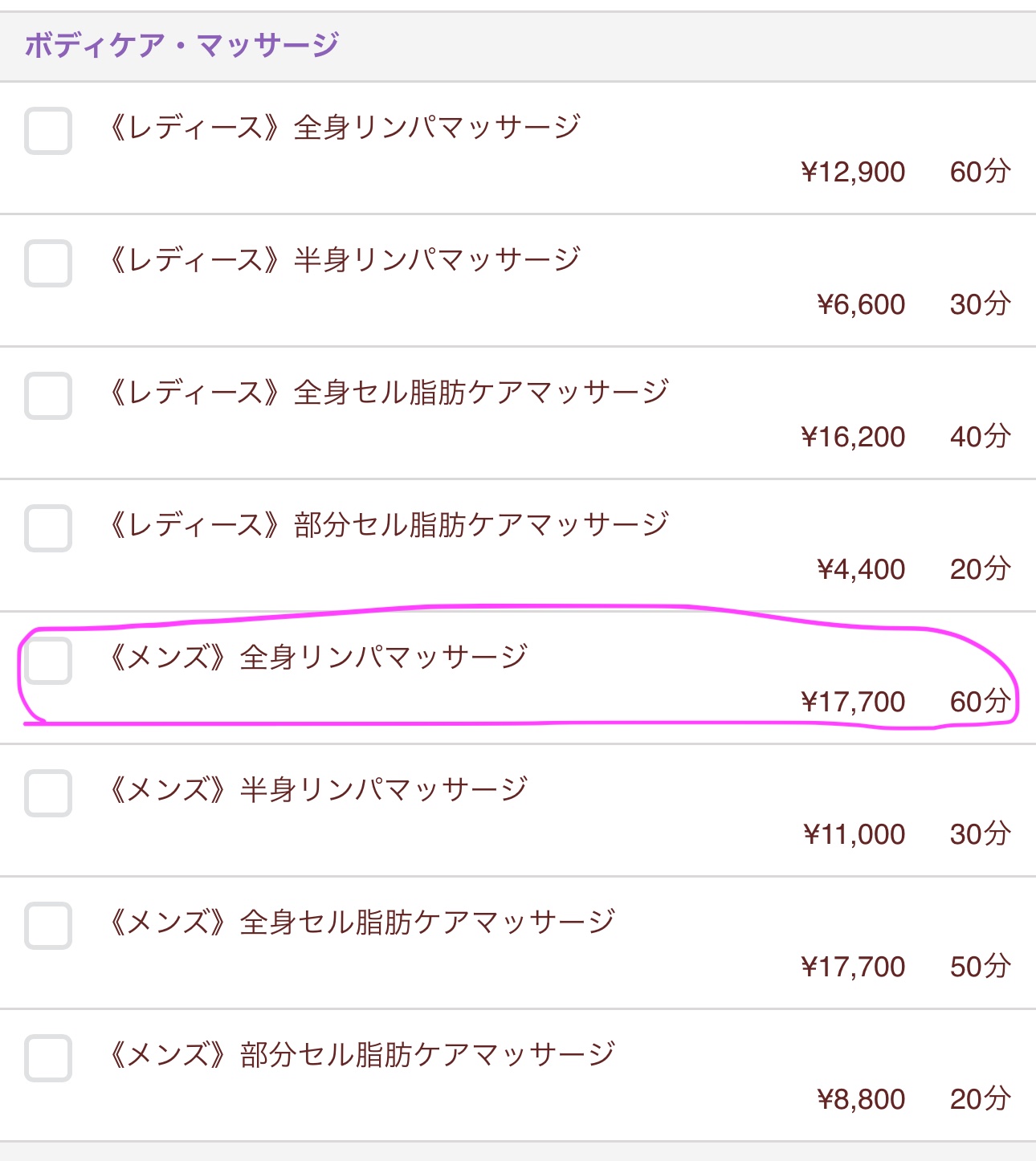Click the ¥8,800 price

point(861,1099)
